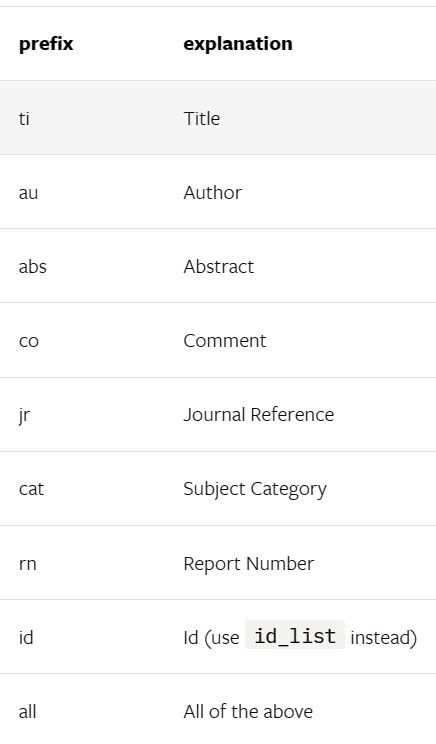The height and width of the screenshot is (744, 436).
Task: Click the 'Title' explanation text
Action: 202,118
